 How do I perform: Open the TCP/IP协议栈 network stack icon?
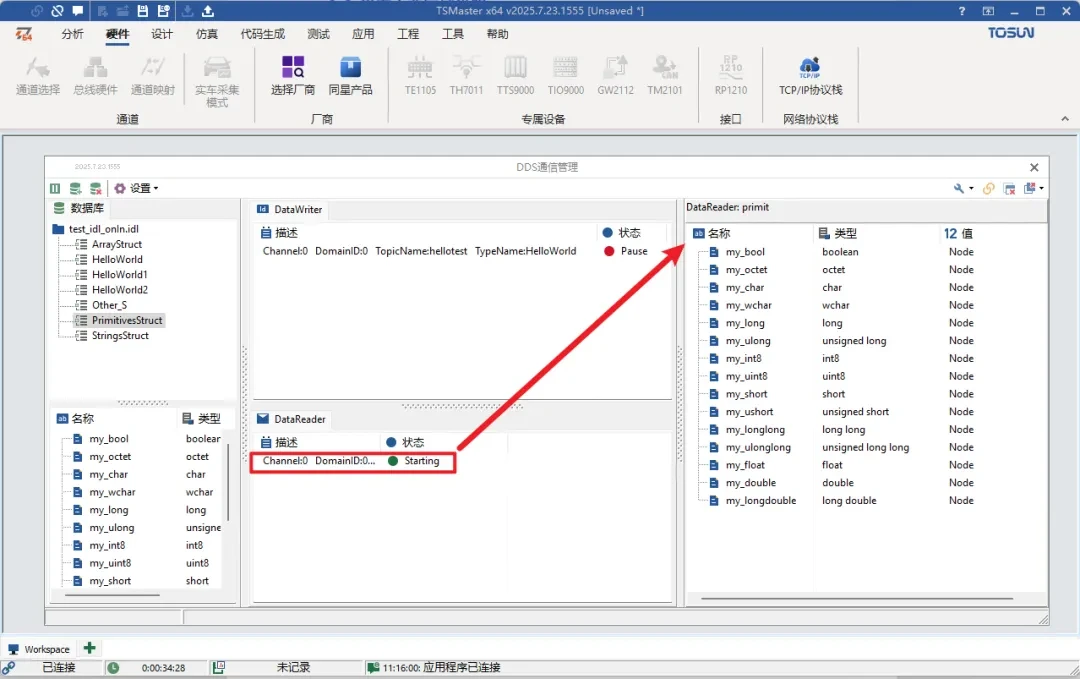(x=810, y=74)
